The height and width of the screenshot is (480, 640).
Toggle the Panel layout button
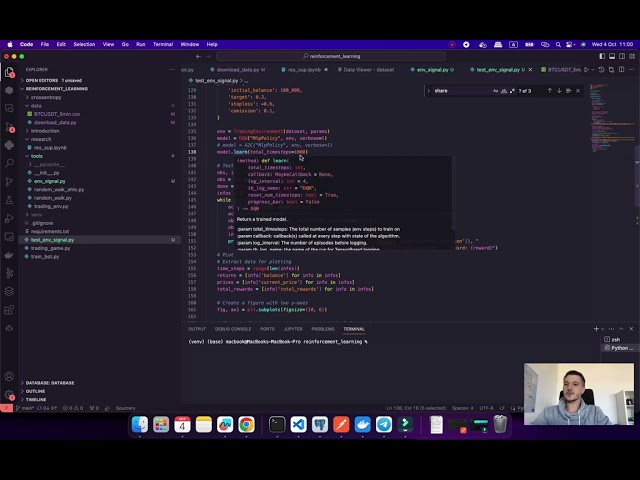[x=612, y=56]
